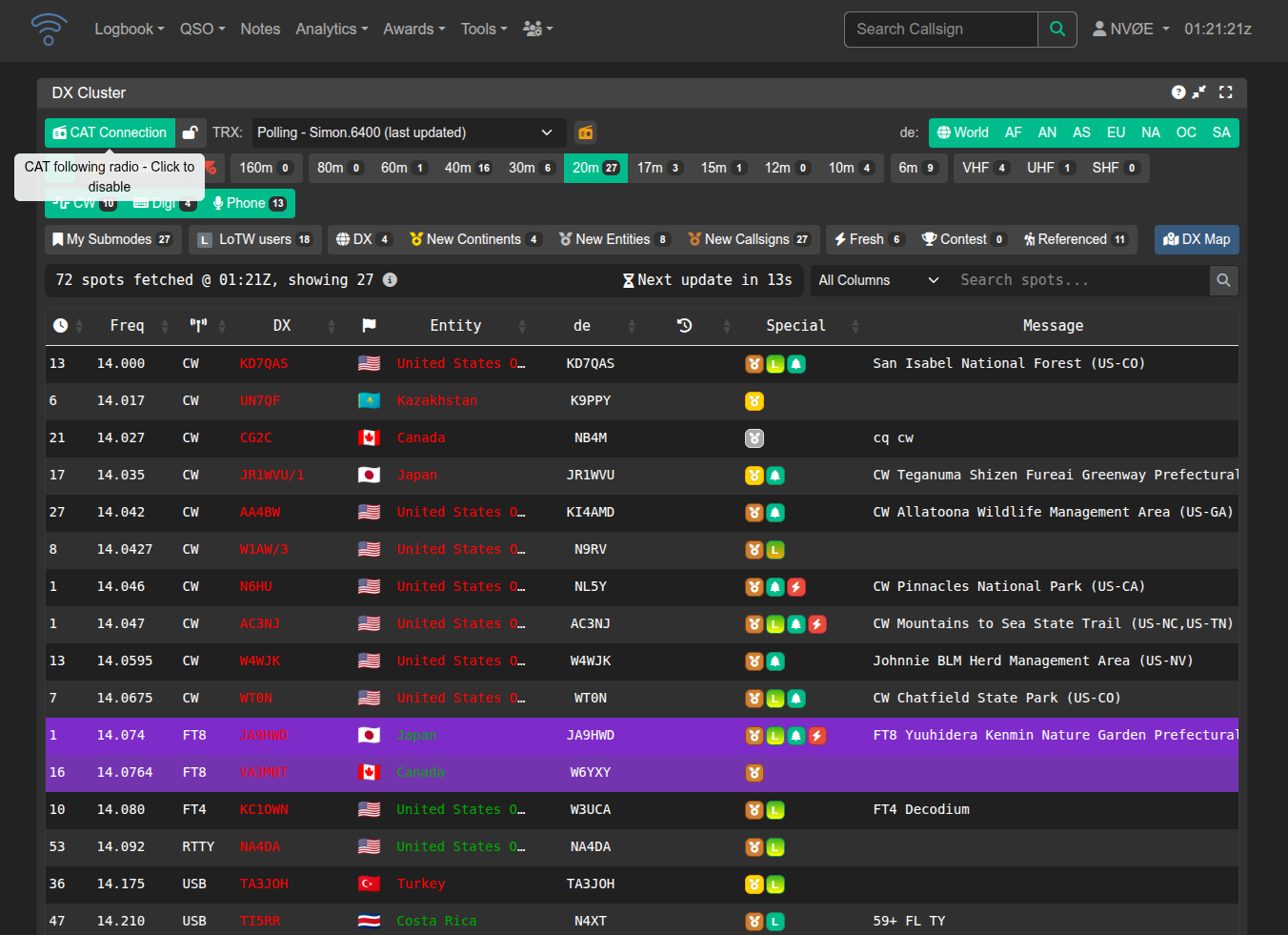Toggle the World de continent filter
Viewport: 1288px width, 935px height.
962,132
